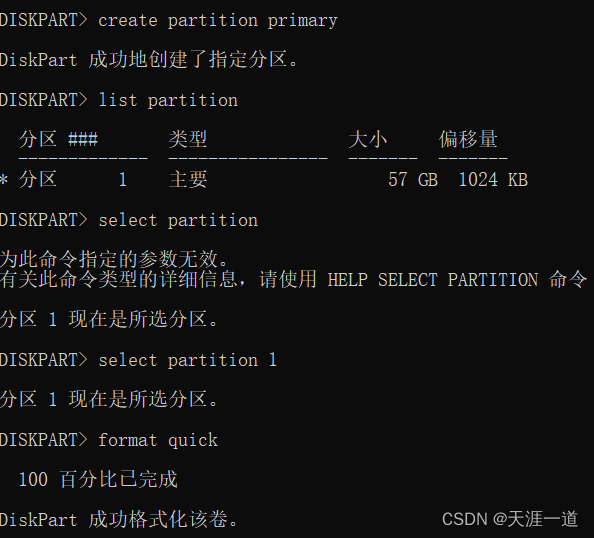The width and height of the screenshot is (594, 538).
Task: Click the 主要 partition type value
Action: coord(188,179)
